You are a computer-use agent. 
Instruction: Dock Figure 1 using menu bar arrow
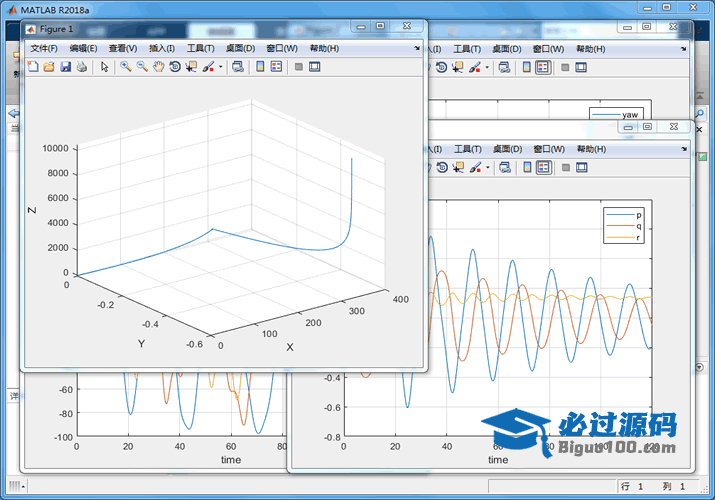point(417,48)
